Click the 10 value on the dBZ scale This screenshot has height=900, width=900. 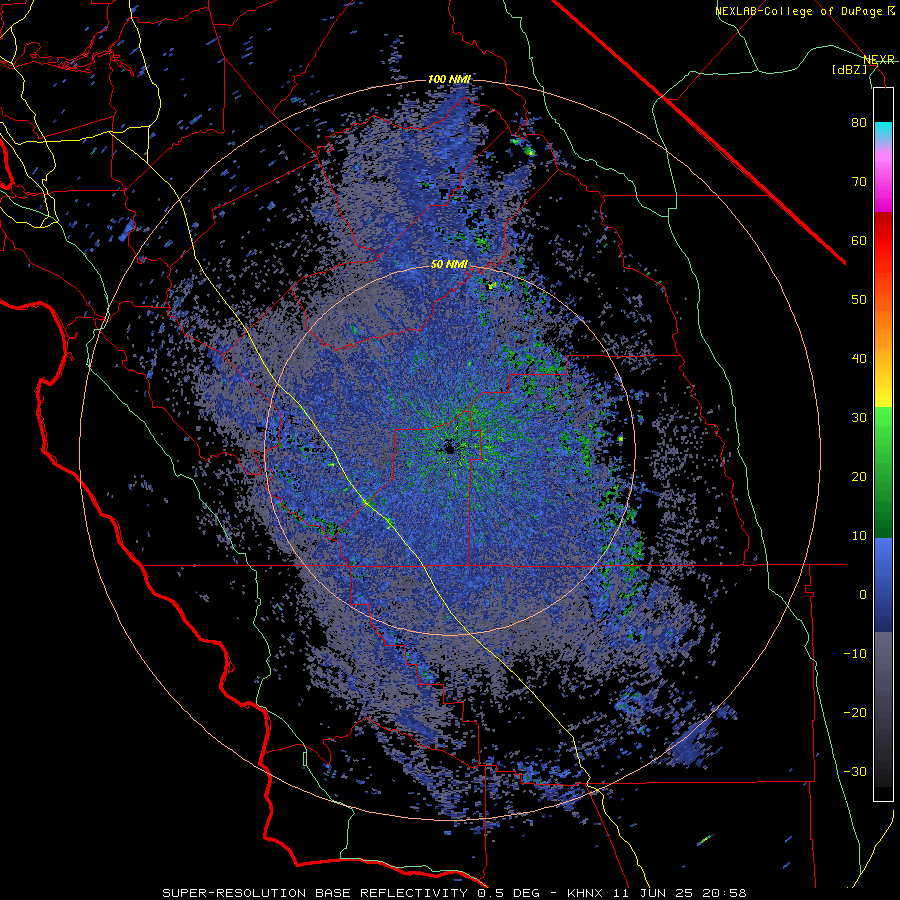coord(859,536)
